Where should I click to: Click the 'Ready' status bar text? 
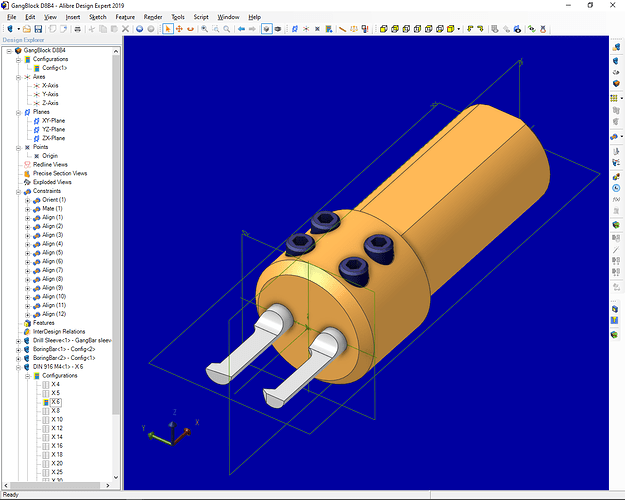point(11,495)
